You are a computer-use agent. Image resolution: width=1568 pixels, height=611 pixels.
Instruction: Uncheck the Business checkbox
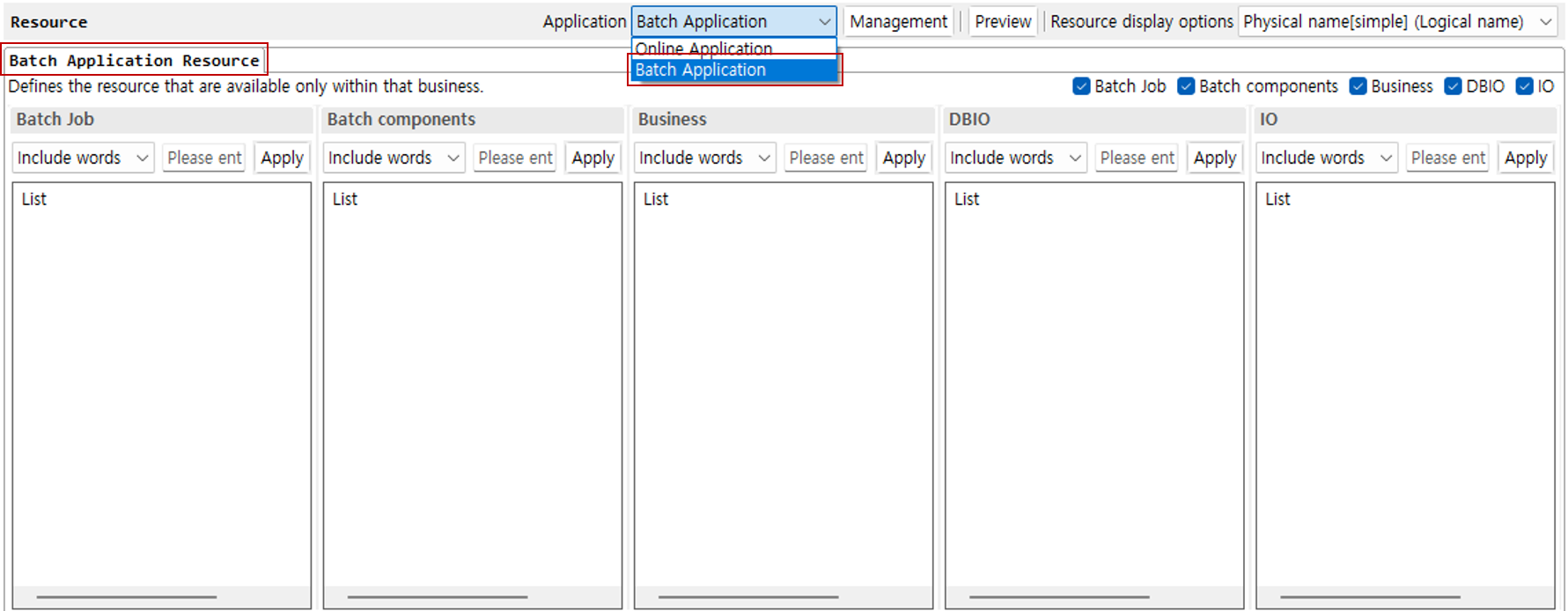coord(1358,86)
